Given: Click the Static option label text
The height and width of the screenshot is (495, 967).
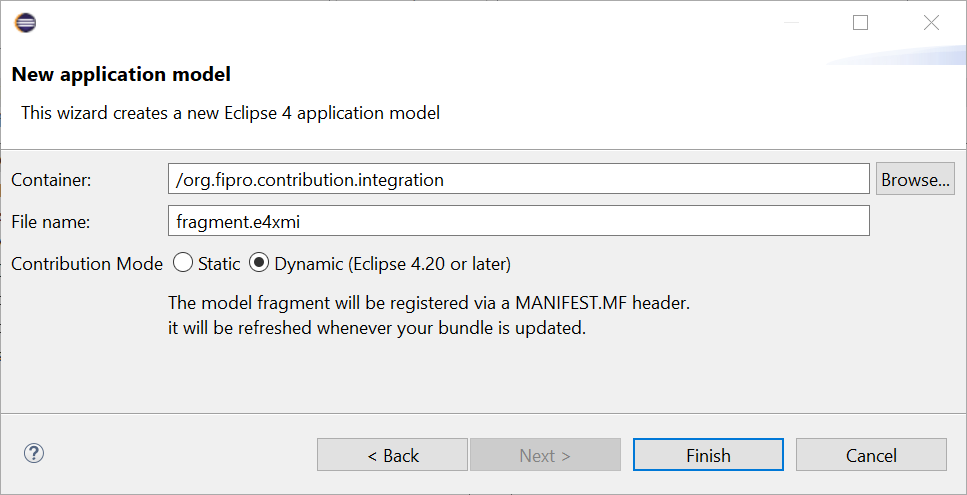Looking at the screenshot, I should pos(219,264).
